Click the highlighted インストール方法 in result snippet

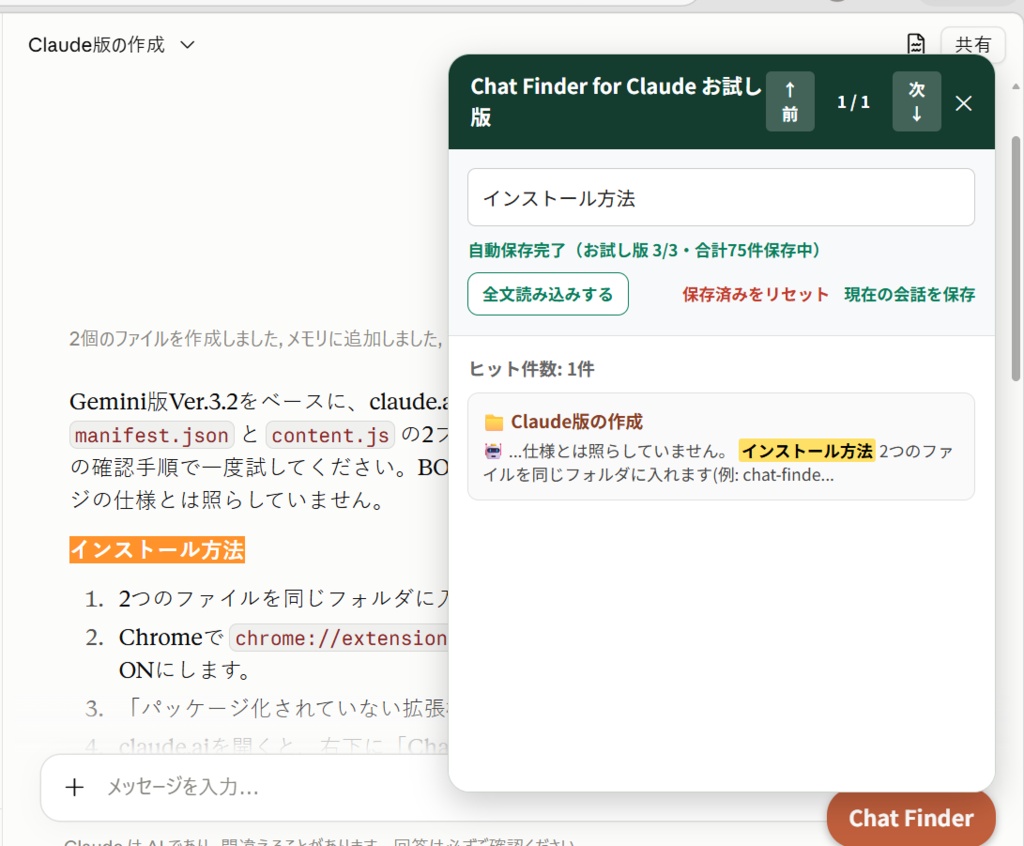pyautogui.click(x=807, y=451)
